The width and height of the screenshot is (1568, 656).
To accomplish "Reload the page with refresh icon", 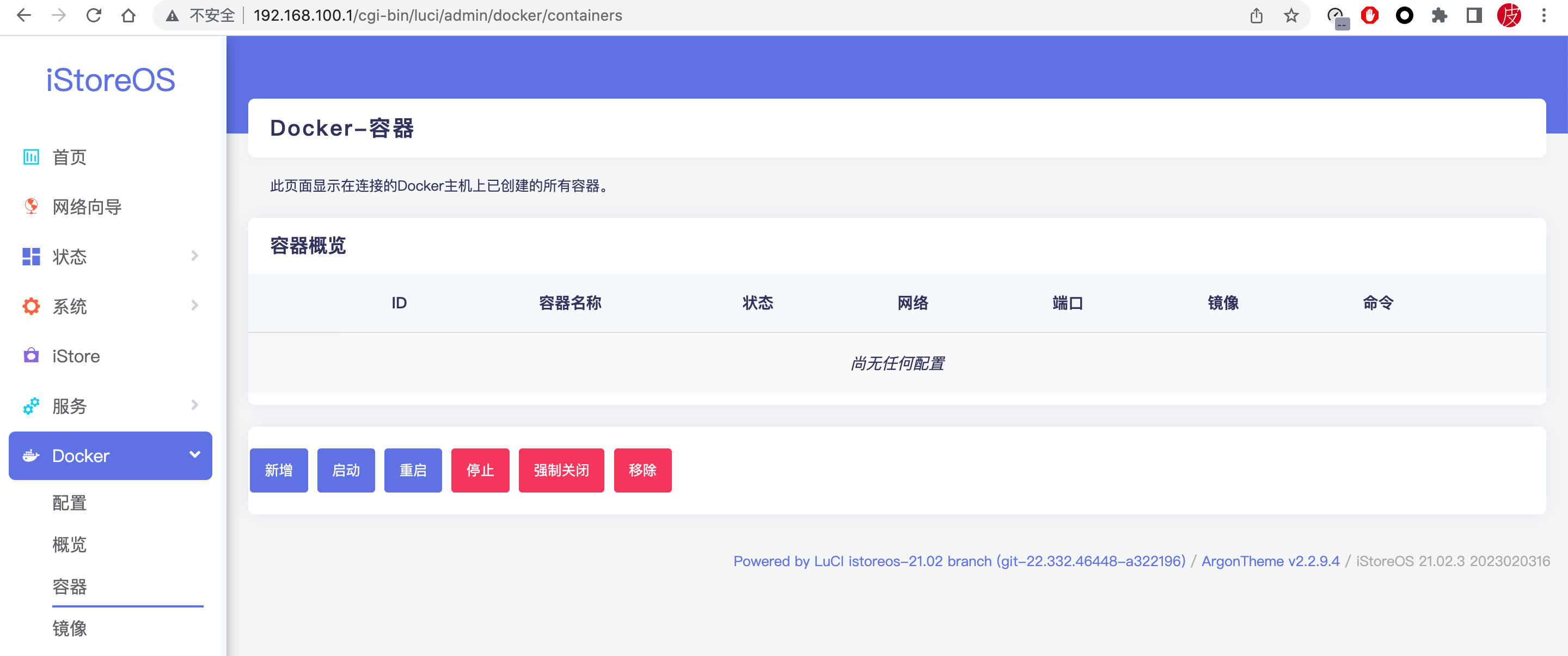I will click(94, 16).
